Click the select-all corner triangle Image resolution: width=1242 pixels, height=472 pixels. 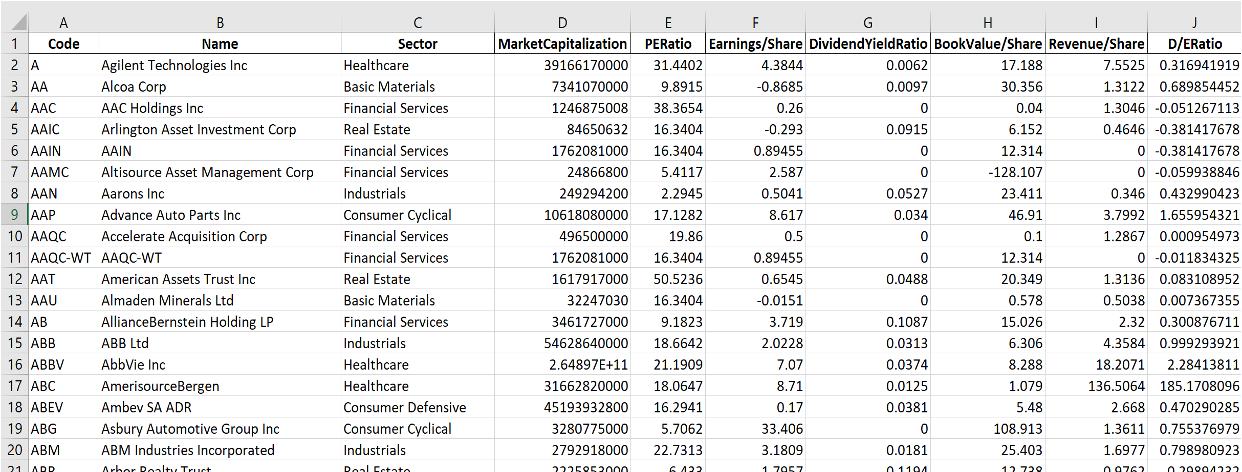[x=14, y=22]
